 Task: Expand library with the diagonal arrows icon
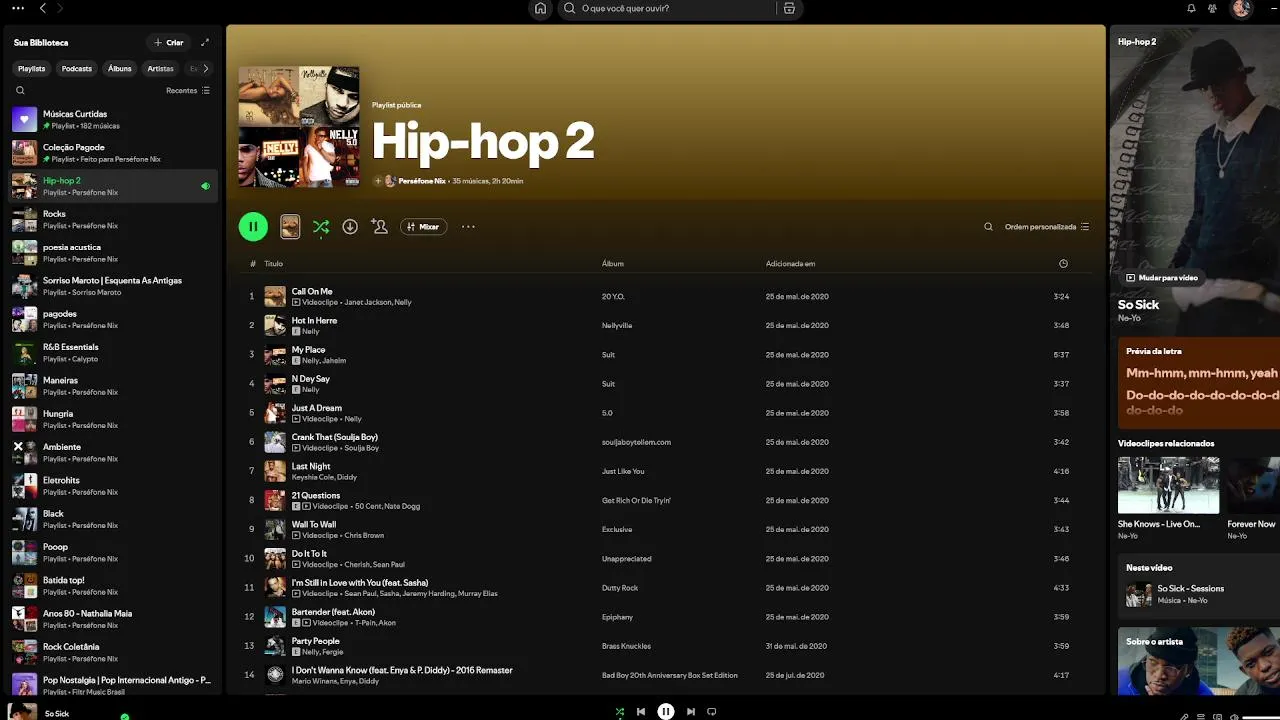click(x=205, y=42)
